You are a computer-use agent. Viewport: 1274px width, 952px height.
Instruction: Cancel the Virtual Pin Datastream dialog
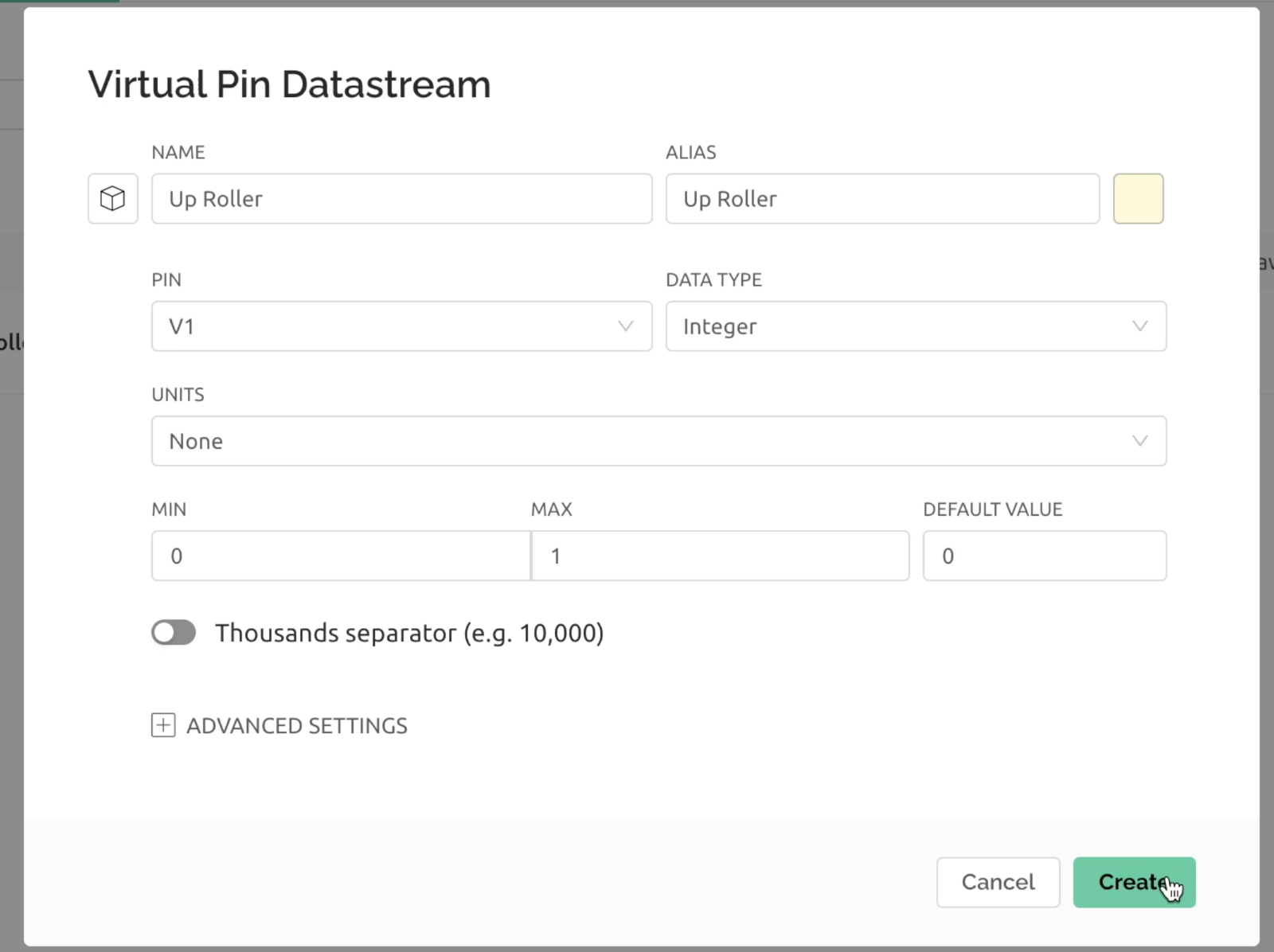point(998,882)
